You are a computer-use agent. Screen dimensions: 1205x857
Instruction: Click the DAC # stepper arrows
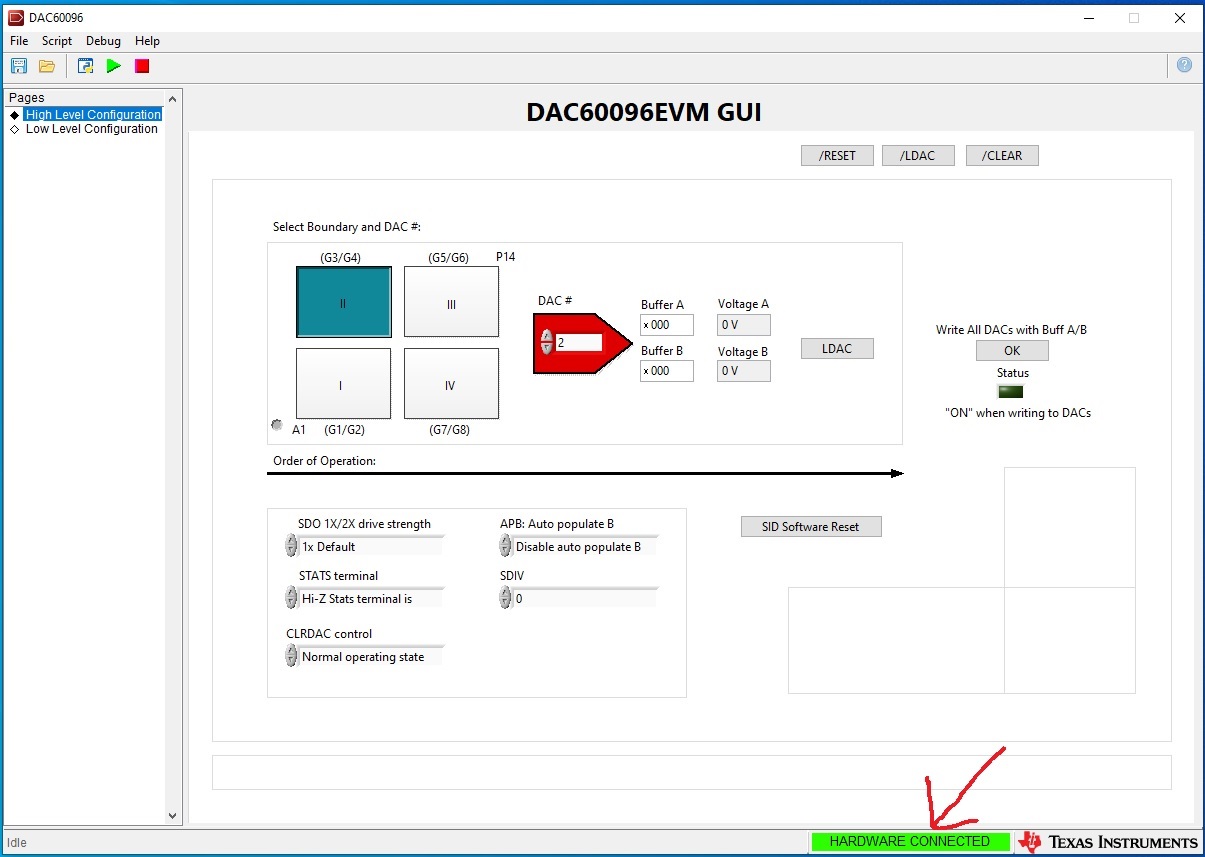click(546, 342)
